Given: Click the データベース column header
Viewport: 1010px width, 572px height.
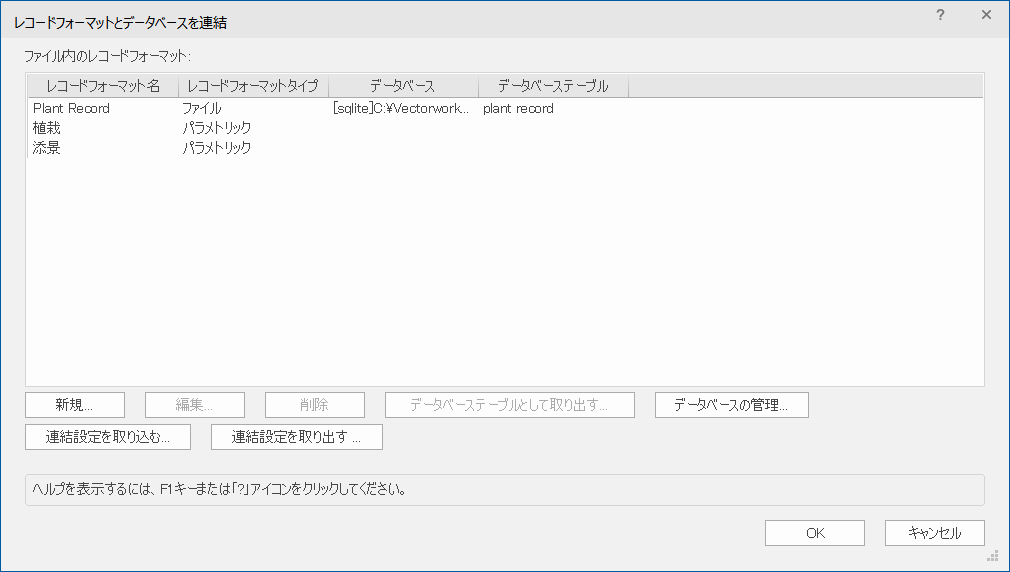Looking at the screenshot, I should [x=403, y=86].
